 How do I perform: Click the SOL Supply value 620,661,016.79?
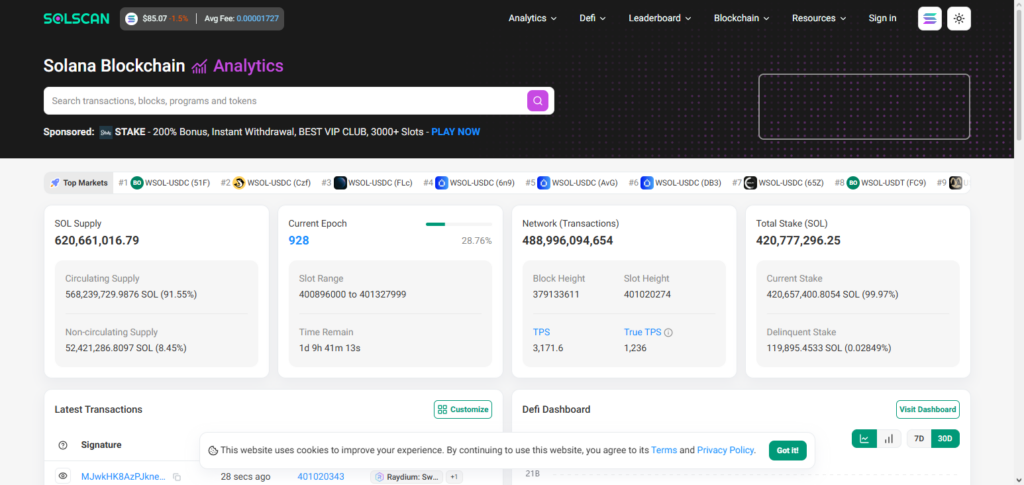97,240
